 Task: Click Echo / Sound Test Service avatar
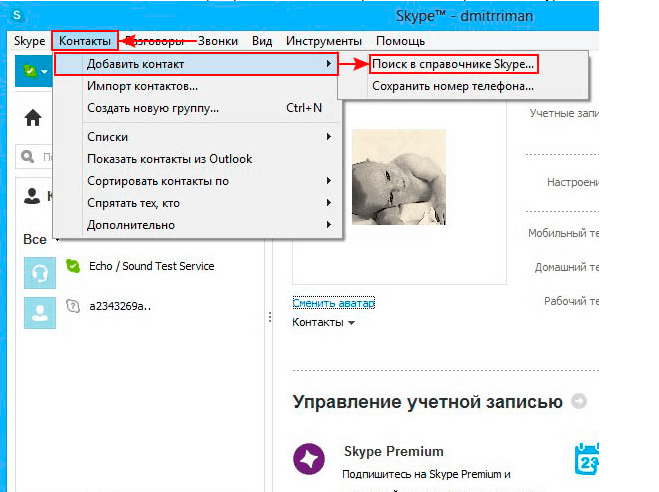[x=40, y=273]
